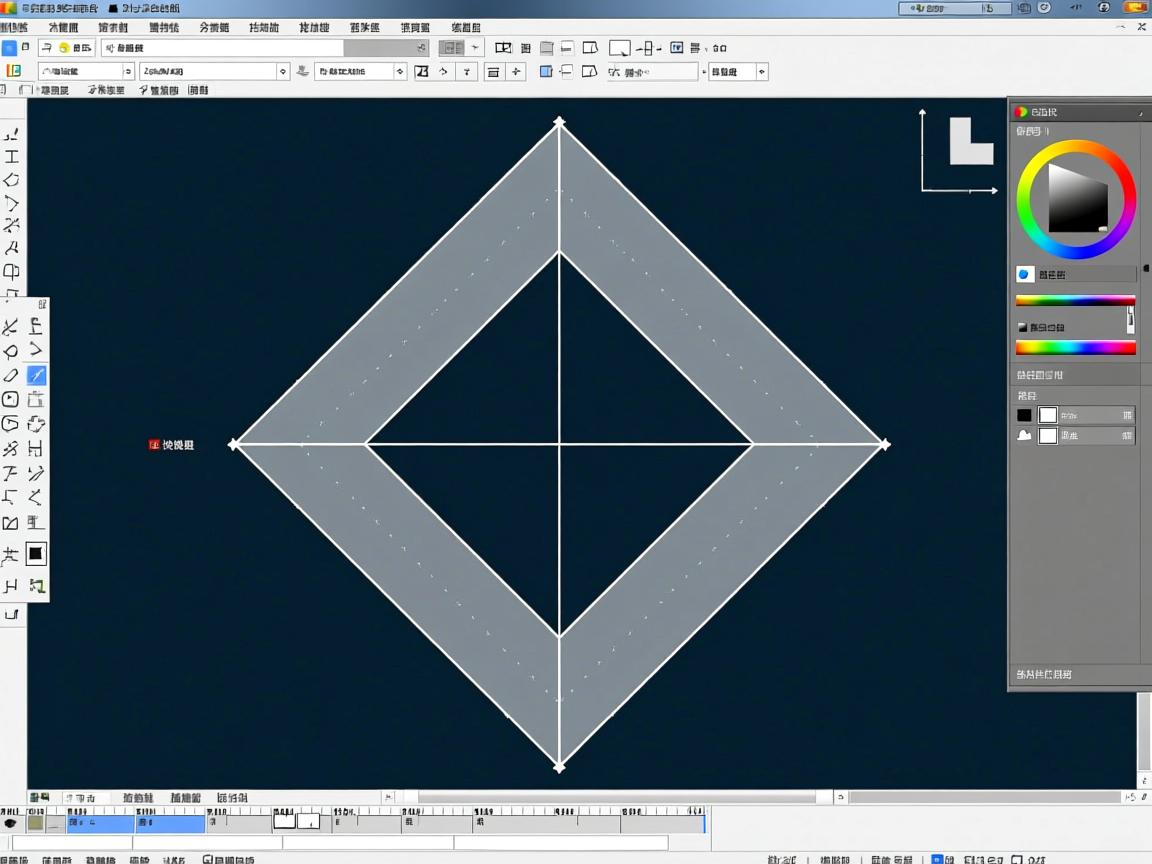The height and width of the screenshot is (864, 1152).
Task: Click the blue circle icon below color wheel
Action: tap(1024, 274)
